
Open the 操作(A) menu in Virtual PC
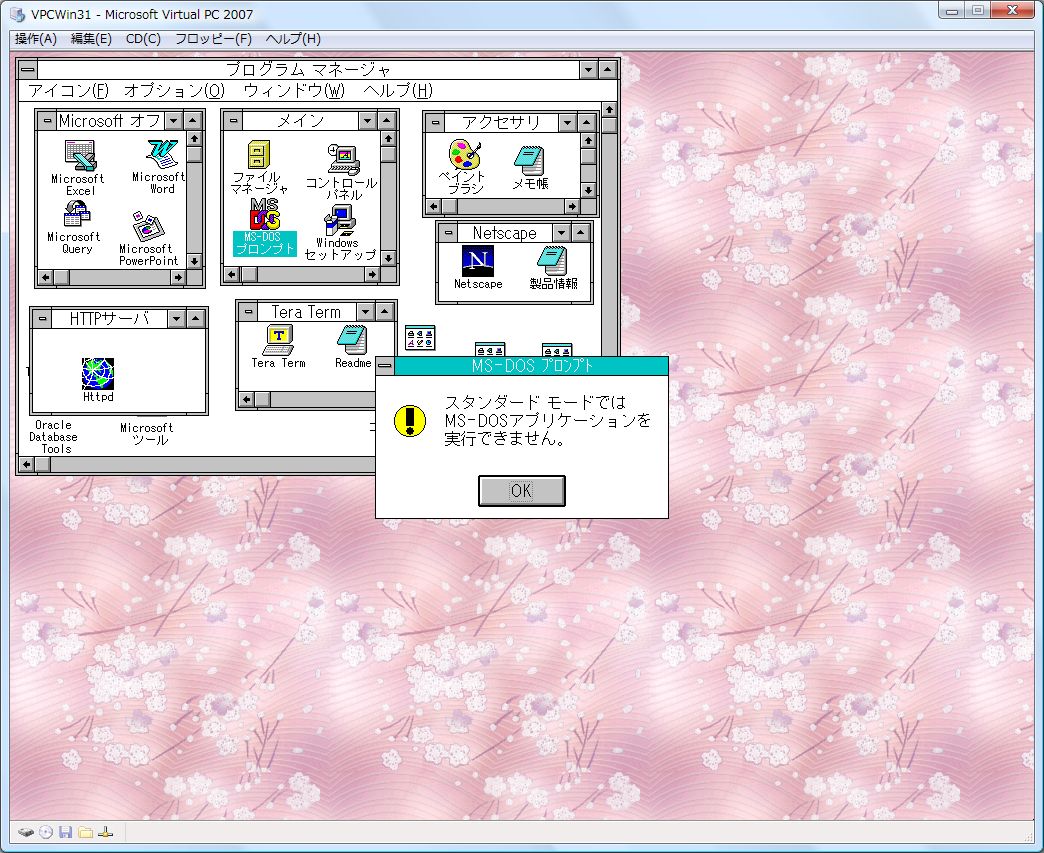(36, 39)
